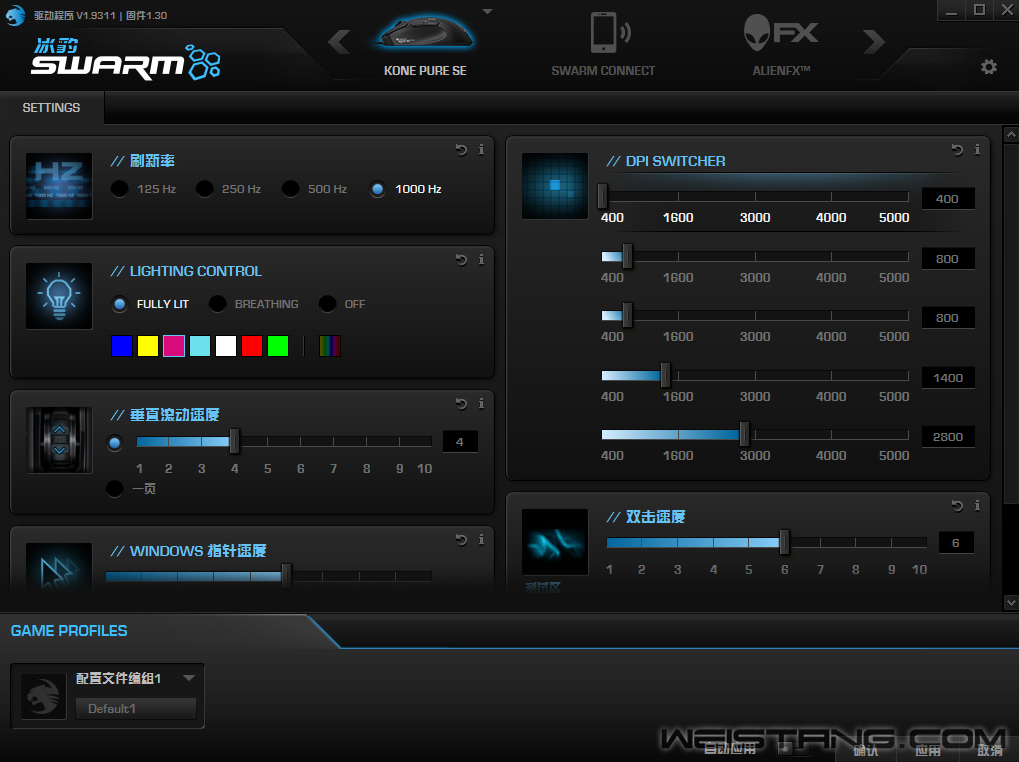Select 1000 Hz polling rate
Screen dimensions: 1019x762
pyautogui.click(x=378, y=189)
